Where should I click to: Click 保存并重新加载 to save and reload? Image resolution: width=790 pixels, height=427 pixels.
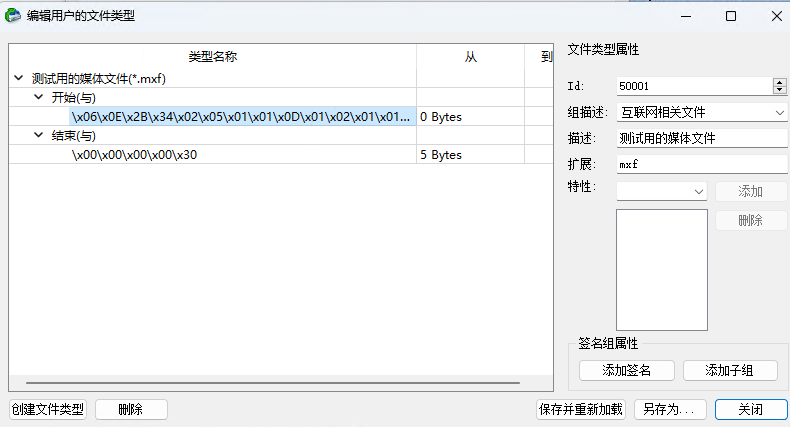point(581,410)
